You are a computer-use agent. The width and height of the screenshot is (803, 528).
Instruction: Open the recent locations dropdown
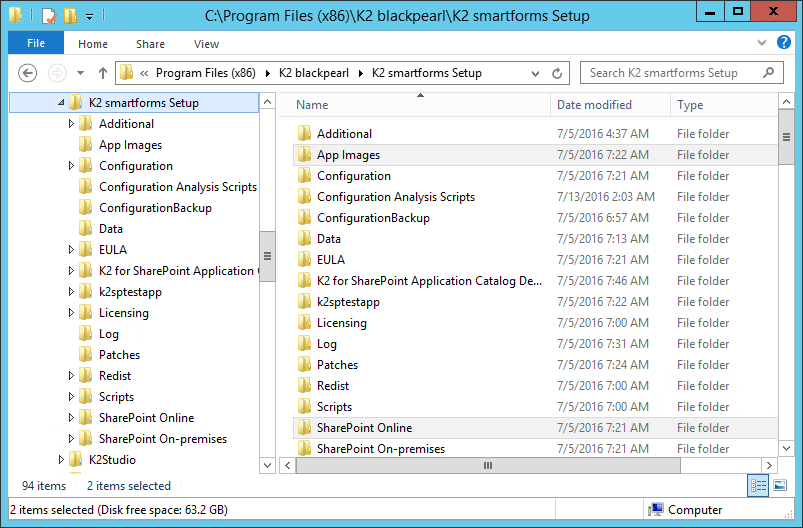click(80, 73)
